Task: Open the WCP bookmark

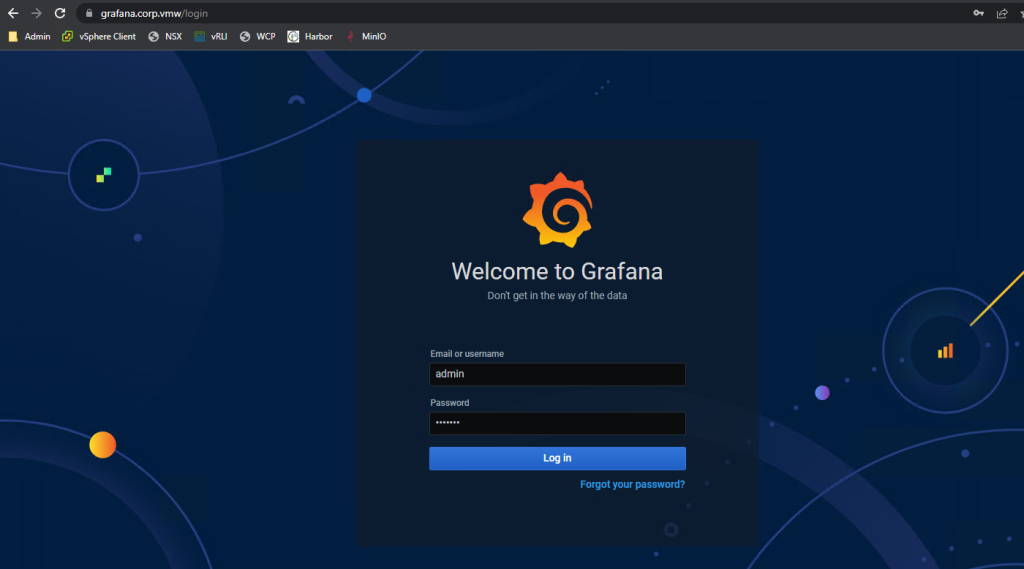Action: pos(257,37)
